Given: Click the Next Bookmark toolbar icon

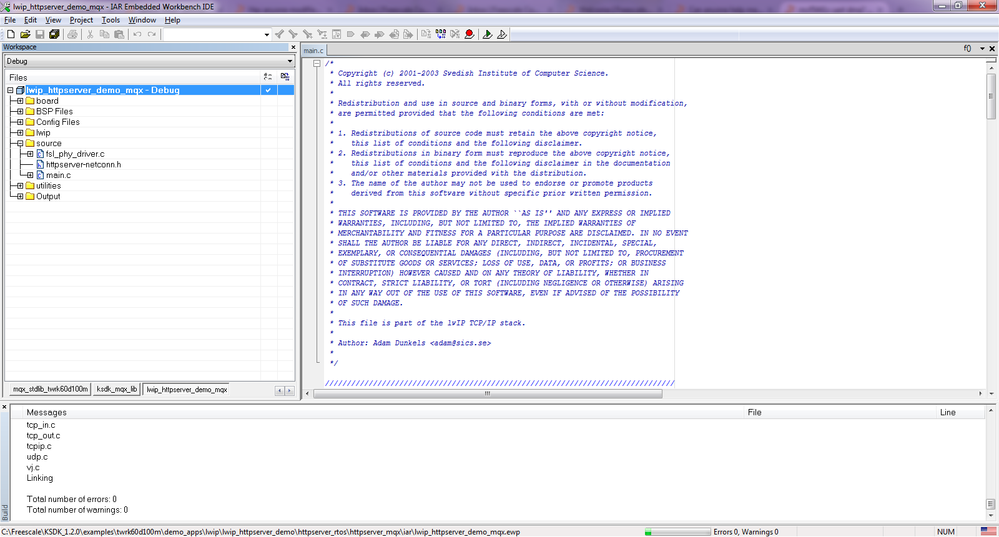Looking at the screenshot, I should (x=380, y=34).
